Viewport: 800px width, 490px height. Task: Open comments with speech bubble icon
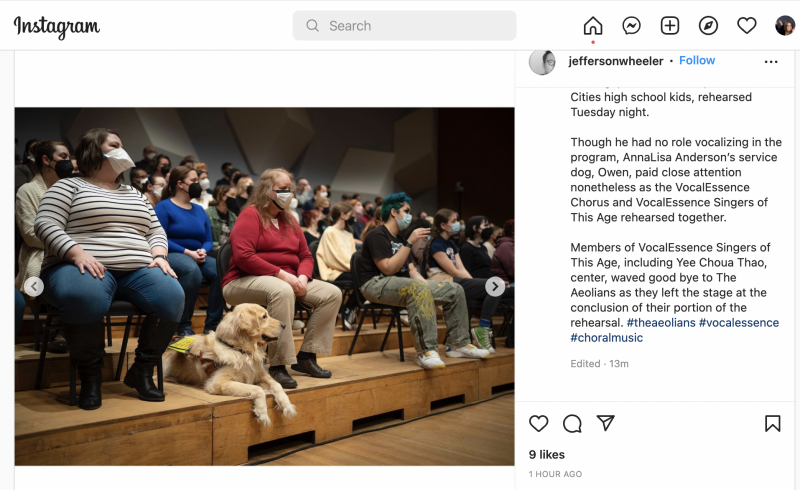point(572,424)
